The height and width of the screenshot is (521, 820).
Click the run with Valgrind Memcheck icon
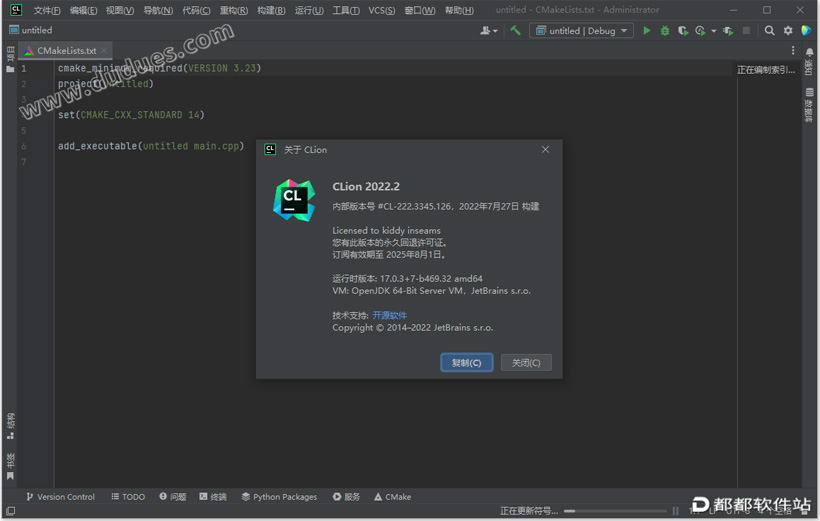[x=728, y=30]
